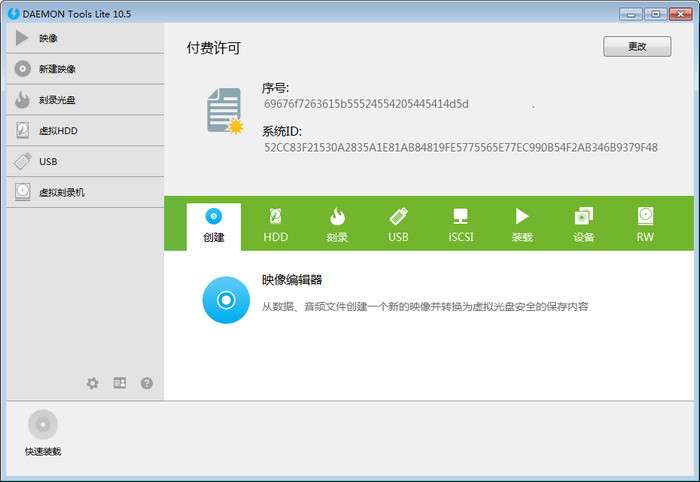Viewport: 700px width, 482px height.
Task: Select the 系统ID value 52CC83F2...
Action: [461, 147]
